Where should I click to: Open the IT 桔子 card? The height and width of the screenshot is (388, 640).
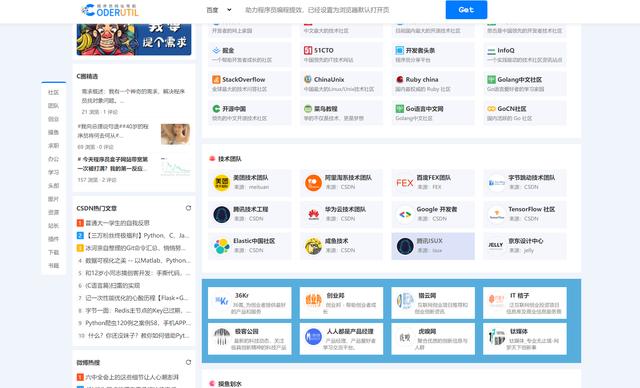pos(525,303)
